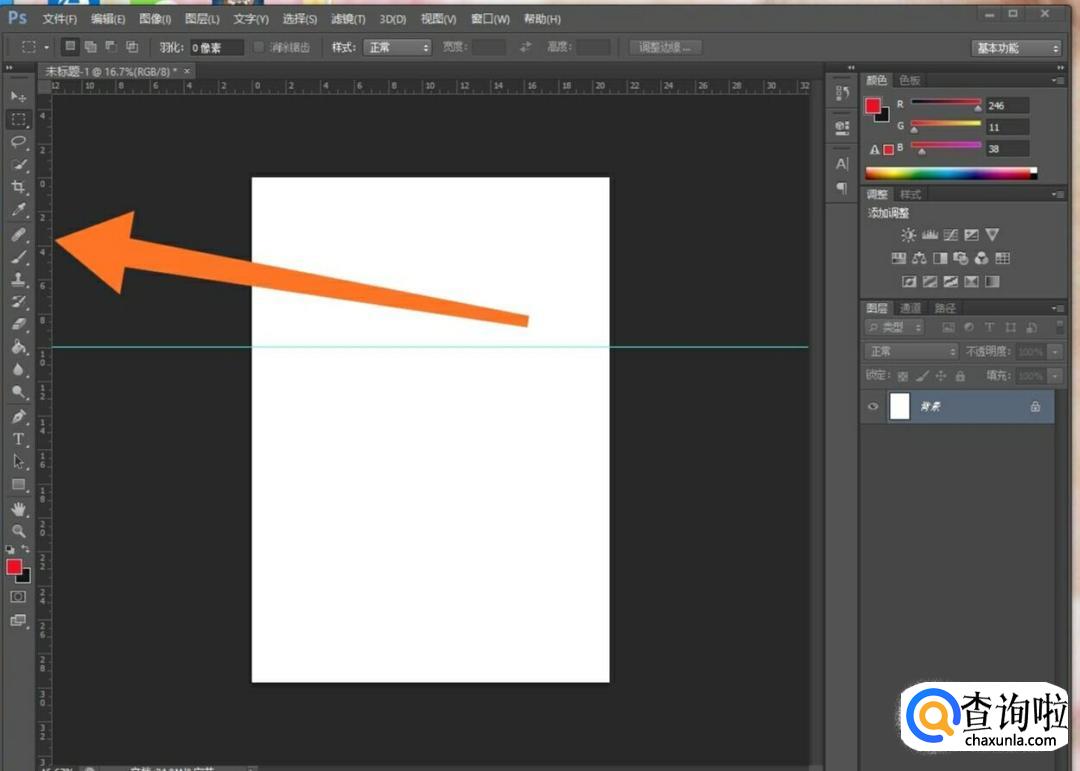
Task: Select the Lasso tool
Action: click(x=18, y=142)
